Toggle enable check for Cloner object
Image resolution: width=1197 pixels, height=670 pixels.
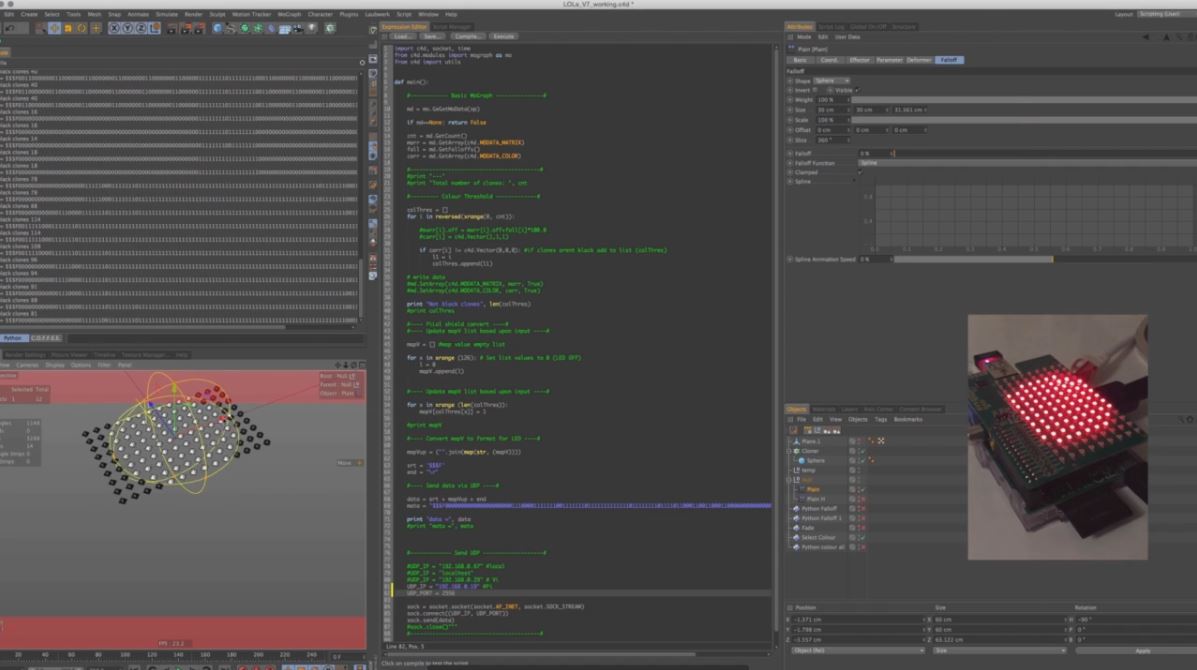(x=863, y=451)
